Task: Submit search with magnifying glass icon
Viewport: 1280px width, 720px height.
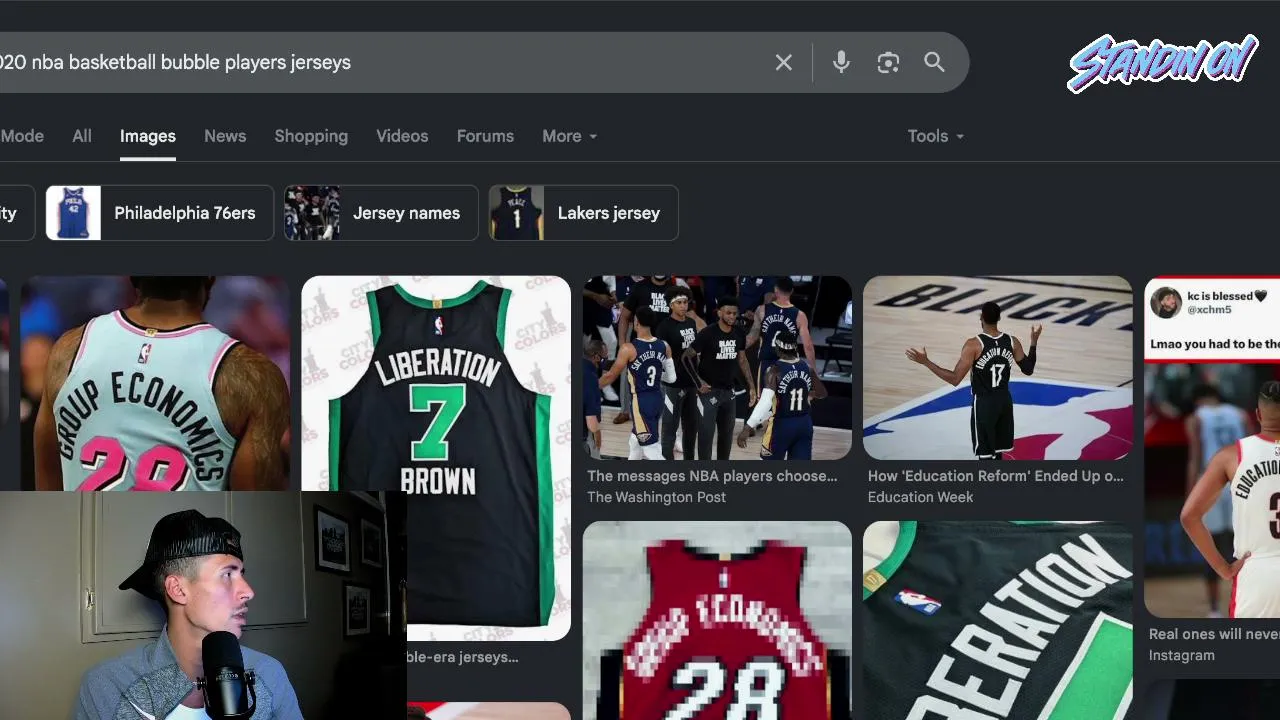Action: [934, 63]
